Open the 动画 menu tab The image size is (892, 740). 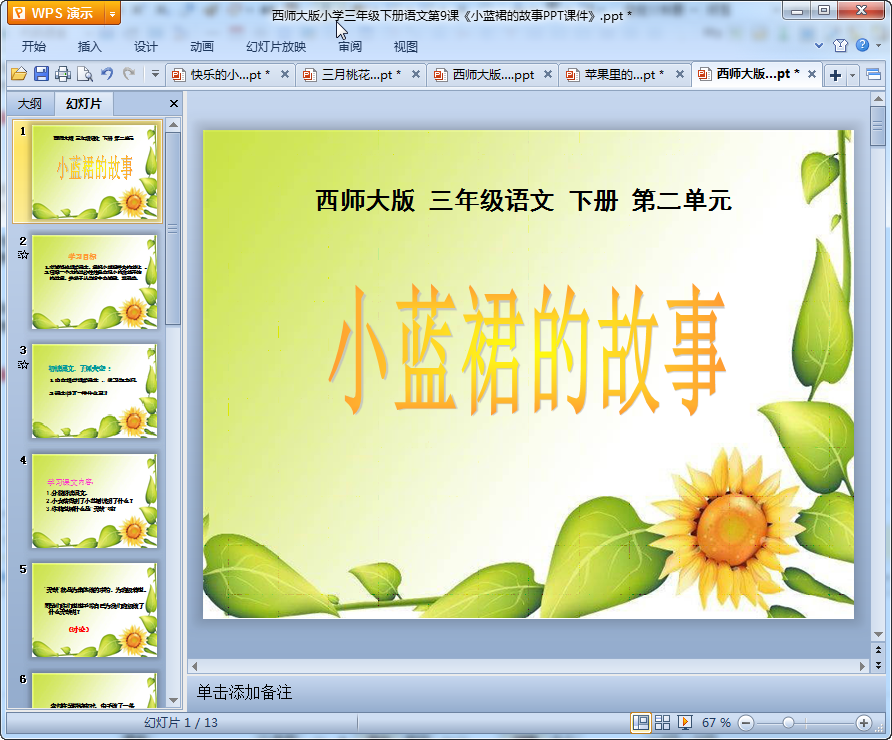(202, 47)
